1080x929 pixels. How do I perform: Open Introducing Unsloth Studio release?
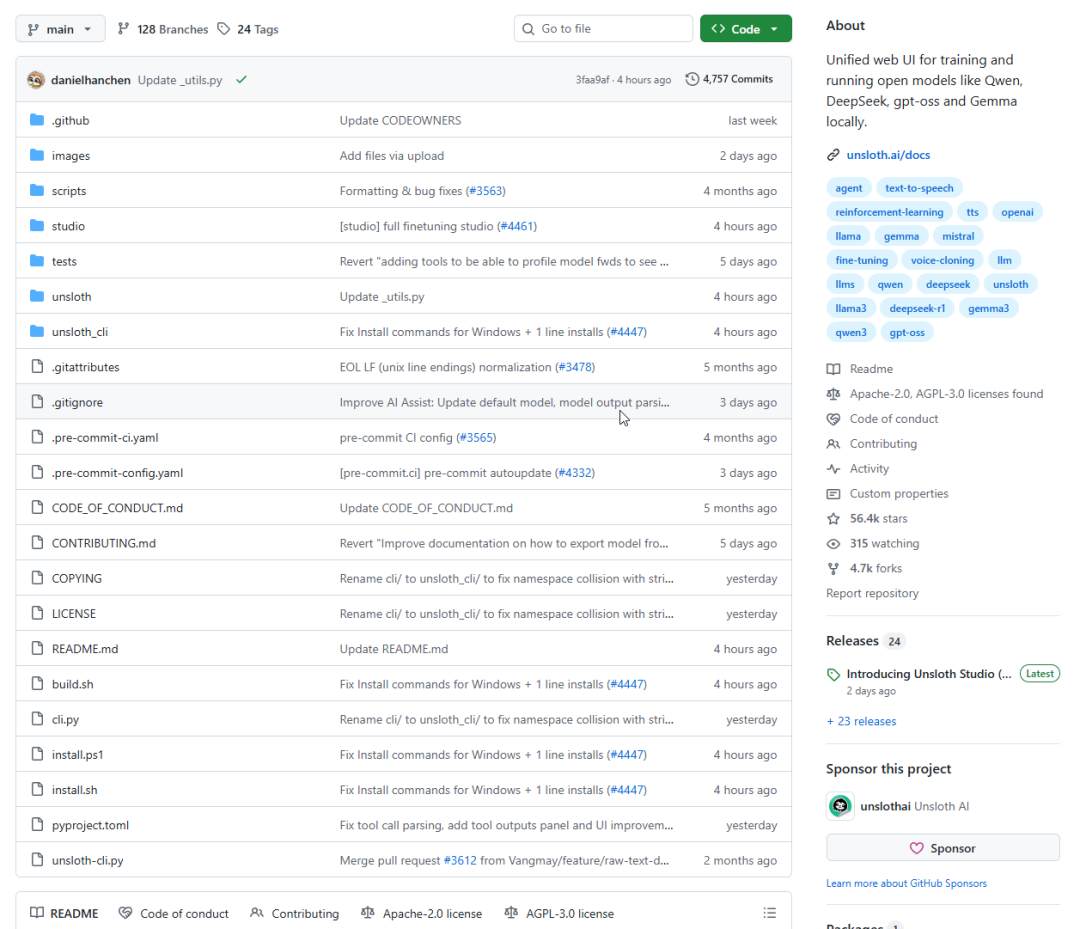(928, 674)
